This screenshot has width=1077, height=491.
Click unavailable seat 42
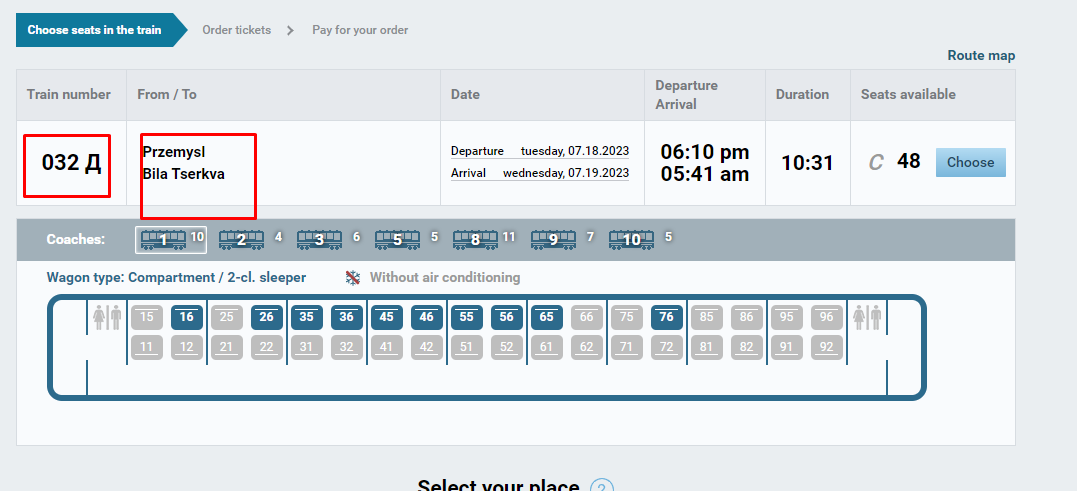click(x=427, y=347)
